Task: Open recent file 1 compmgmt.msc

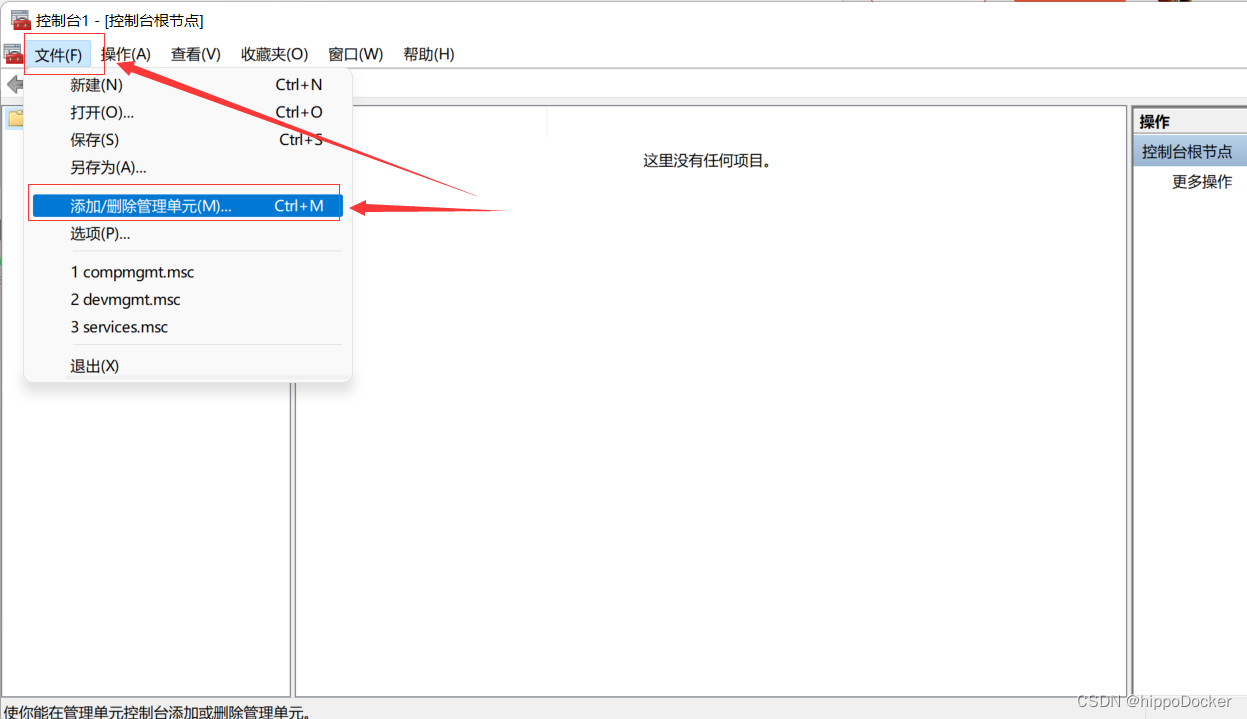Action: [x=132, y=271]
